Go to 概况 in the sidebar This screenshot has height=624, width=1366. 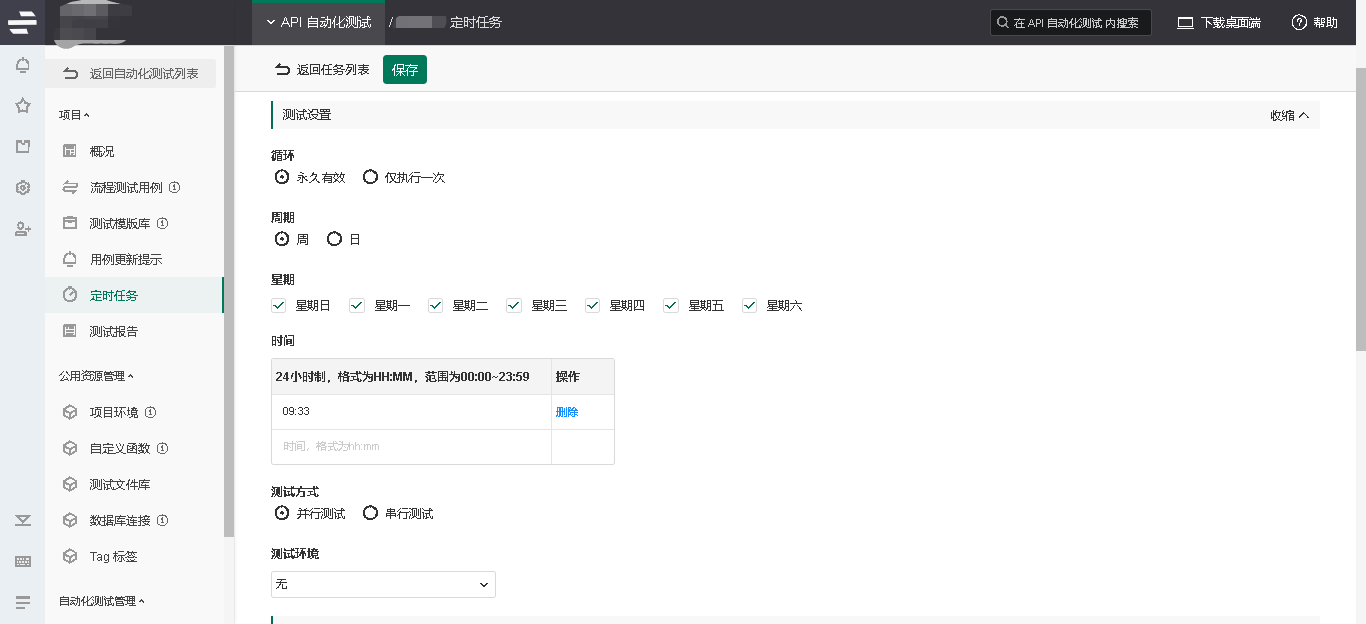pos(102,151)
